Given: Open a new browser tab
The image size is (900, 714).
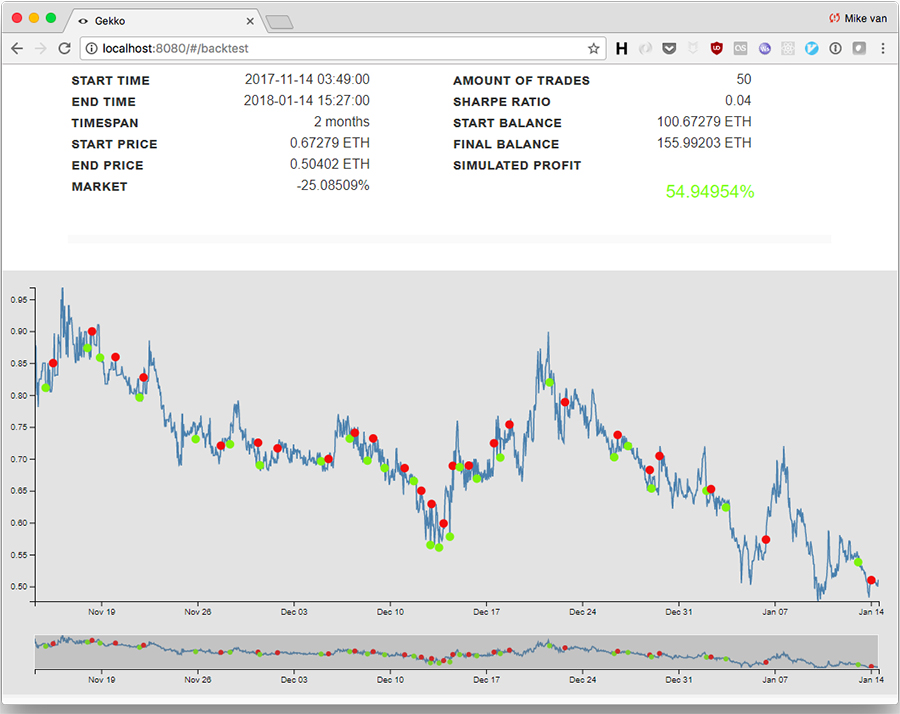Looking at the screenshot, I should coord(280,21).
